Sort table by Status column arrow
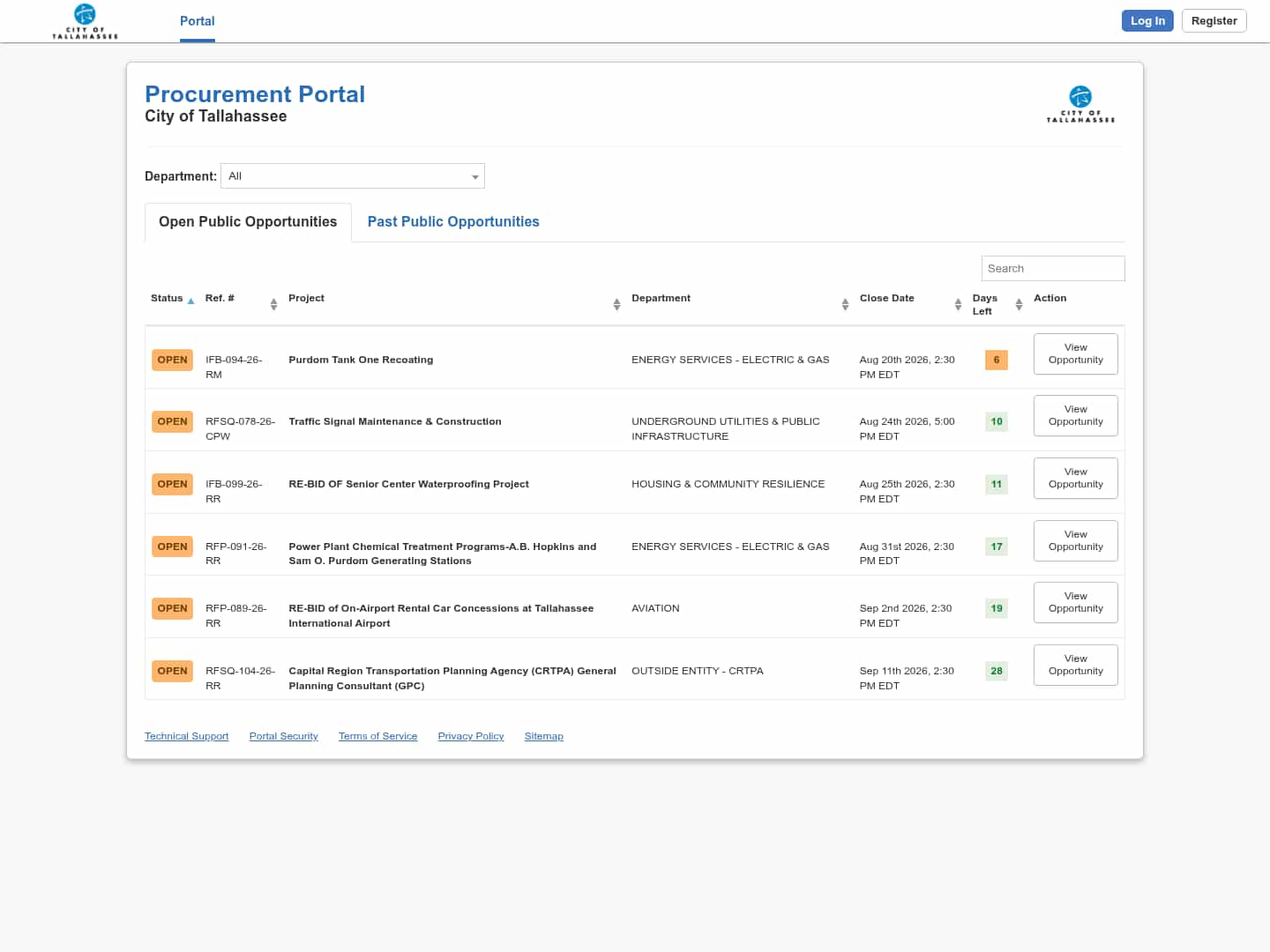 [x=190, y=301]
